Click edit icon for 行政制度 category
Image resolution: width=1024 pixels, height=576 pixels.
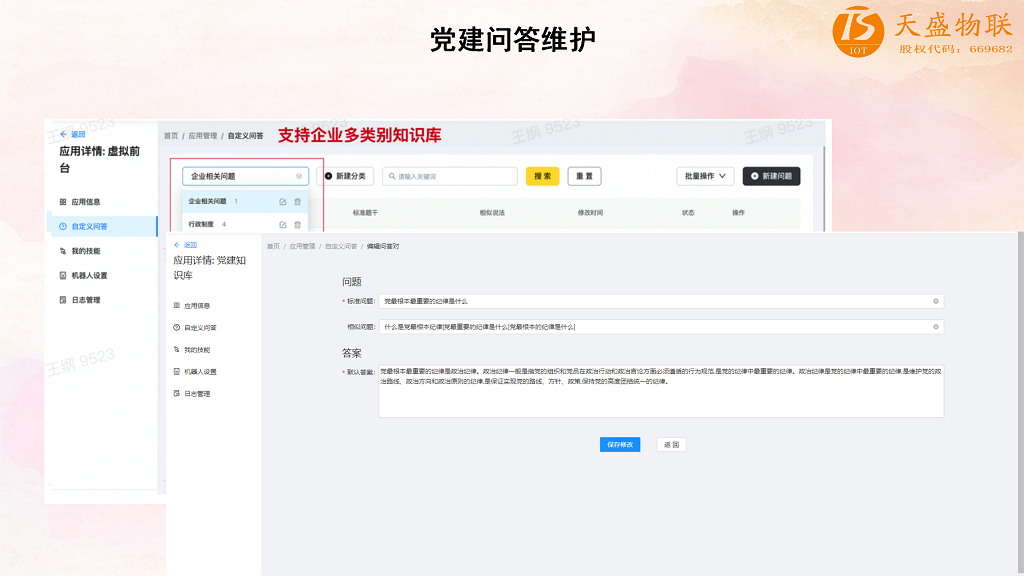pyautogui.click(x=283, y=225)
